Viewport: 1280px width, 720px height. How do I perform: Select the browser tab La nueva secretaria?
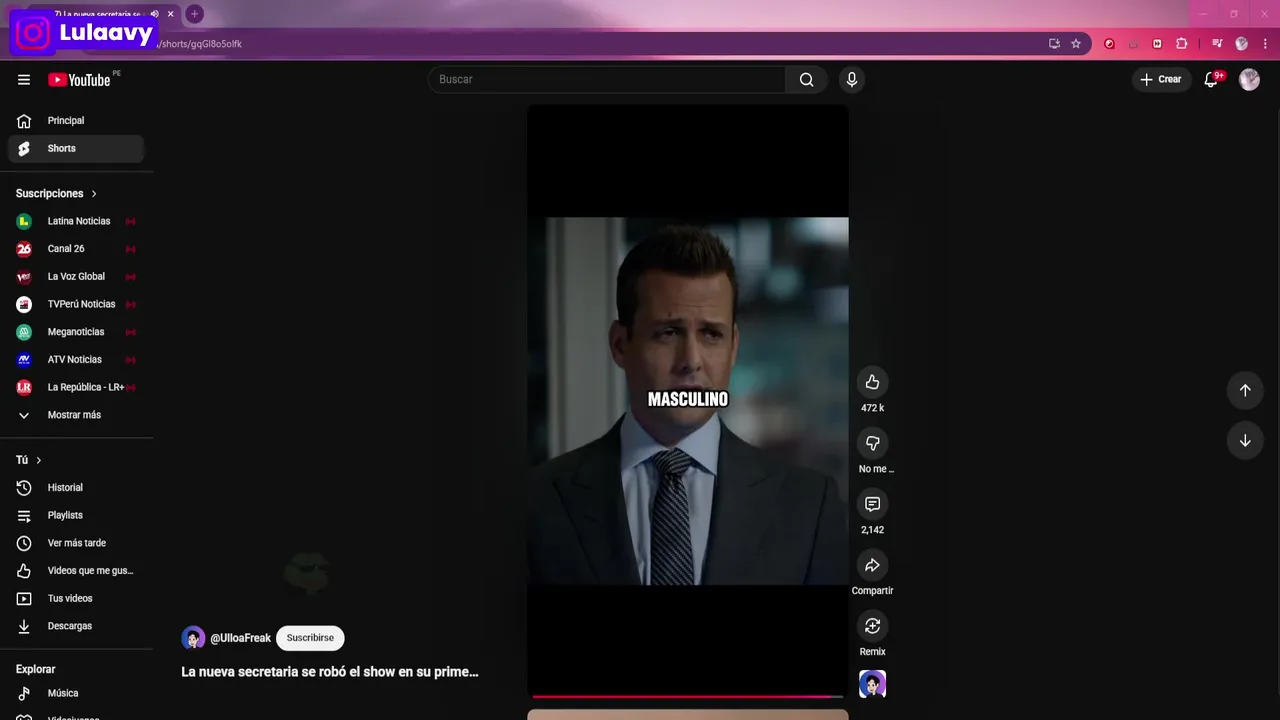100,14
